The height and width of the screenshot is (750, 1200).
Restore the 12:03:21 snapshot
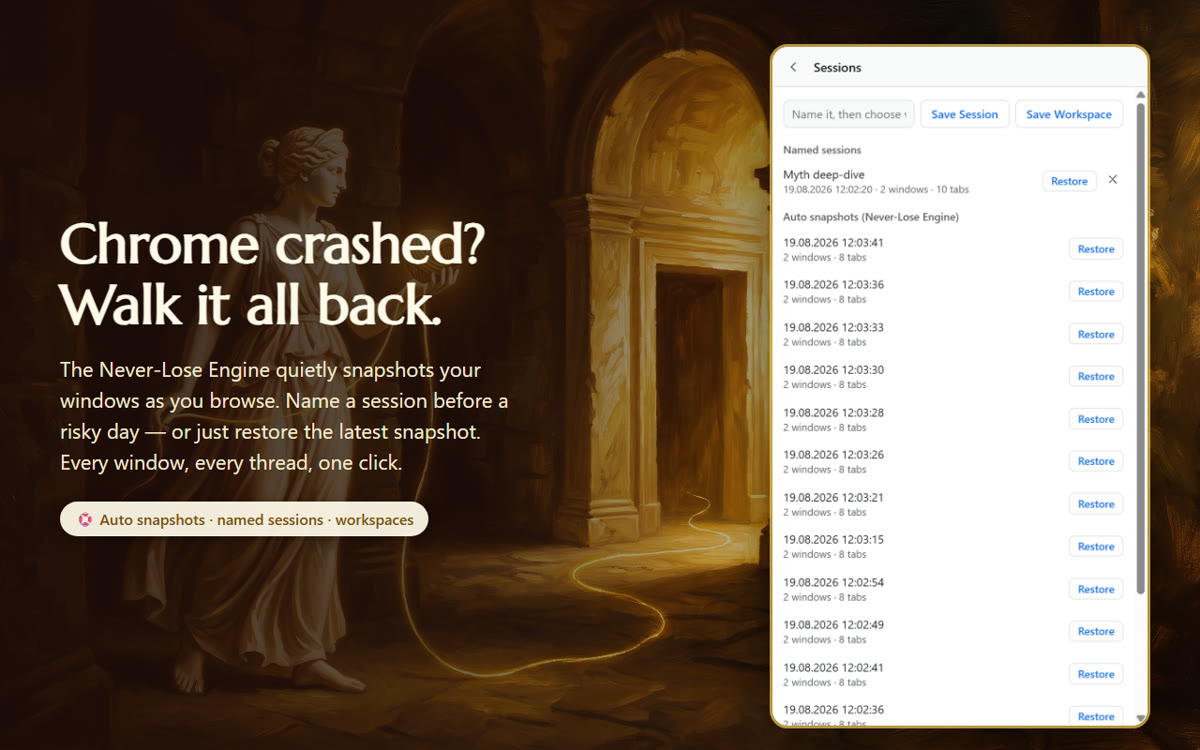coord(1096,504)
